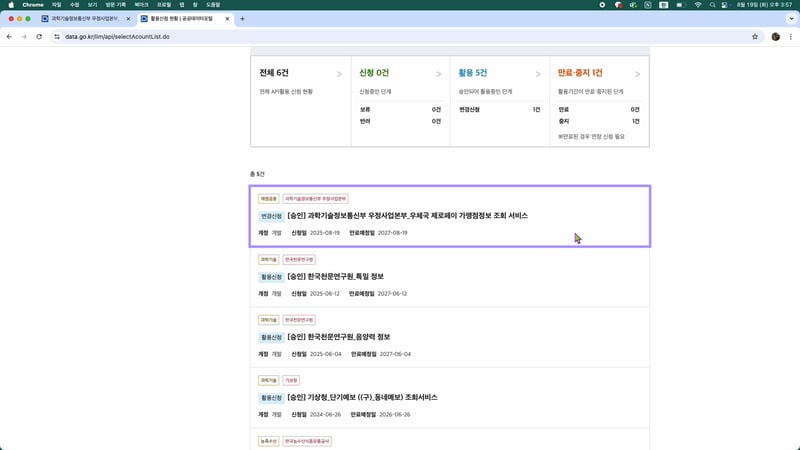800x450 pixels.
Task: Expand the 만료·중지 1건 card arrow
Action: (x=637, y=74)
